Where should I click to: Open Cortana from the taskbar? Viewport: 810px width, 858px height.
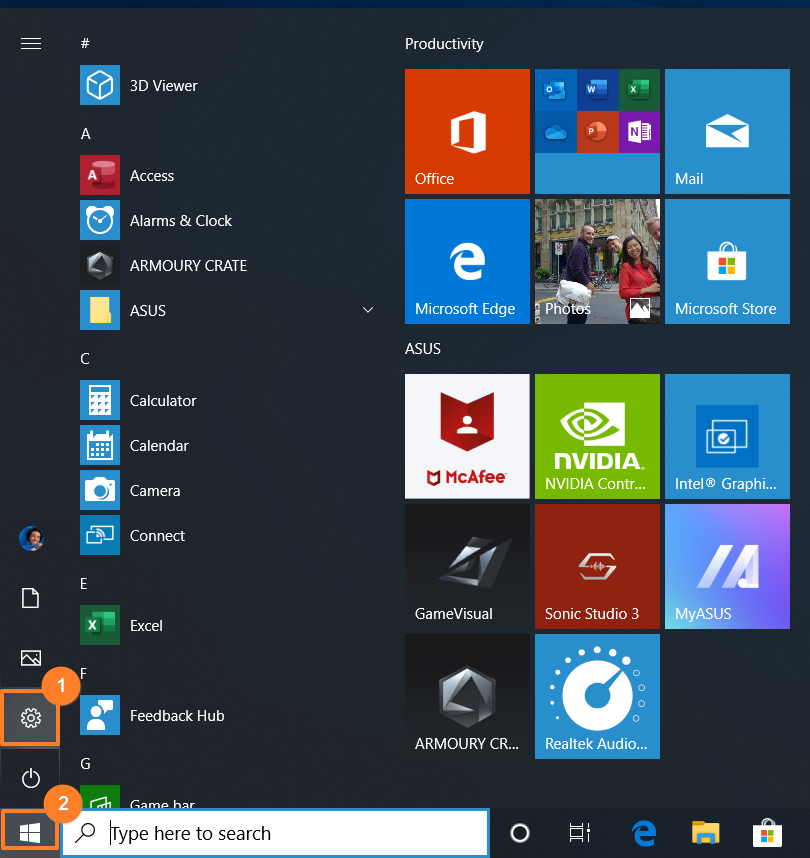[519, 833]
